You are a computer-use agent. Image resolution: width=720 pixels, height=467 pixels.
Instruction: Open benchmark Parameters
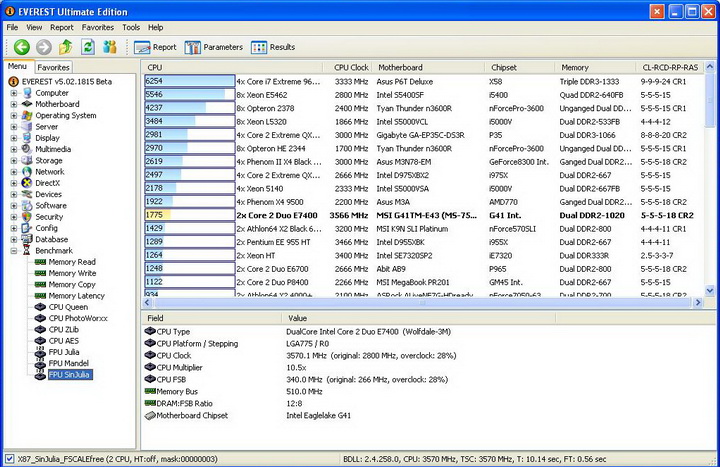(x=214, y=47)
